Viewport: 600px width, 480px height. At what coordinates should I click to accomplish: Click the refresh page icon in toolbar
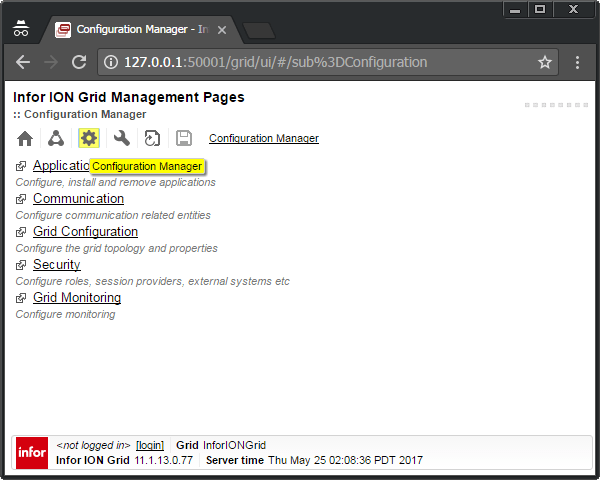coord(152,139)
